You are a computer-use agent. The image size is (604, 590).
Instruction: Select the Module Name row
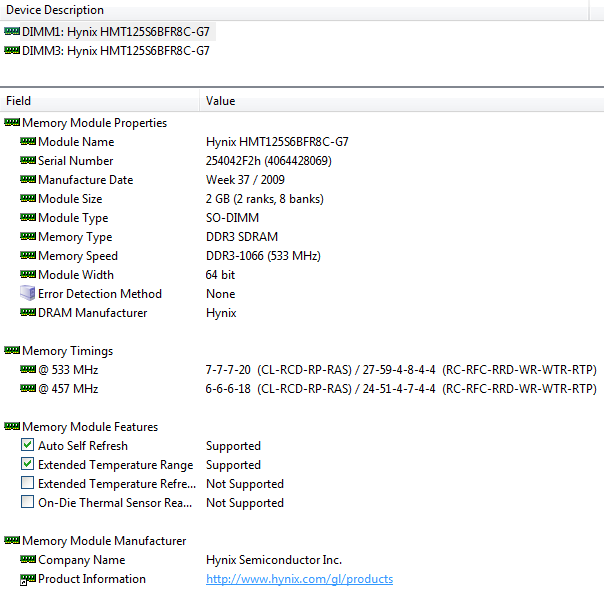(x=76, y=142)
